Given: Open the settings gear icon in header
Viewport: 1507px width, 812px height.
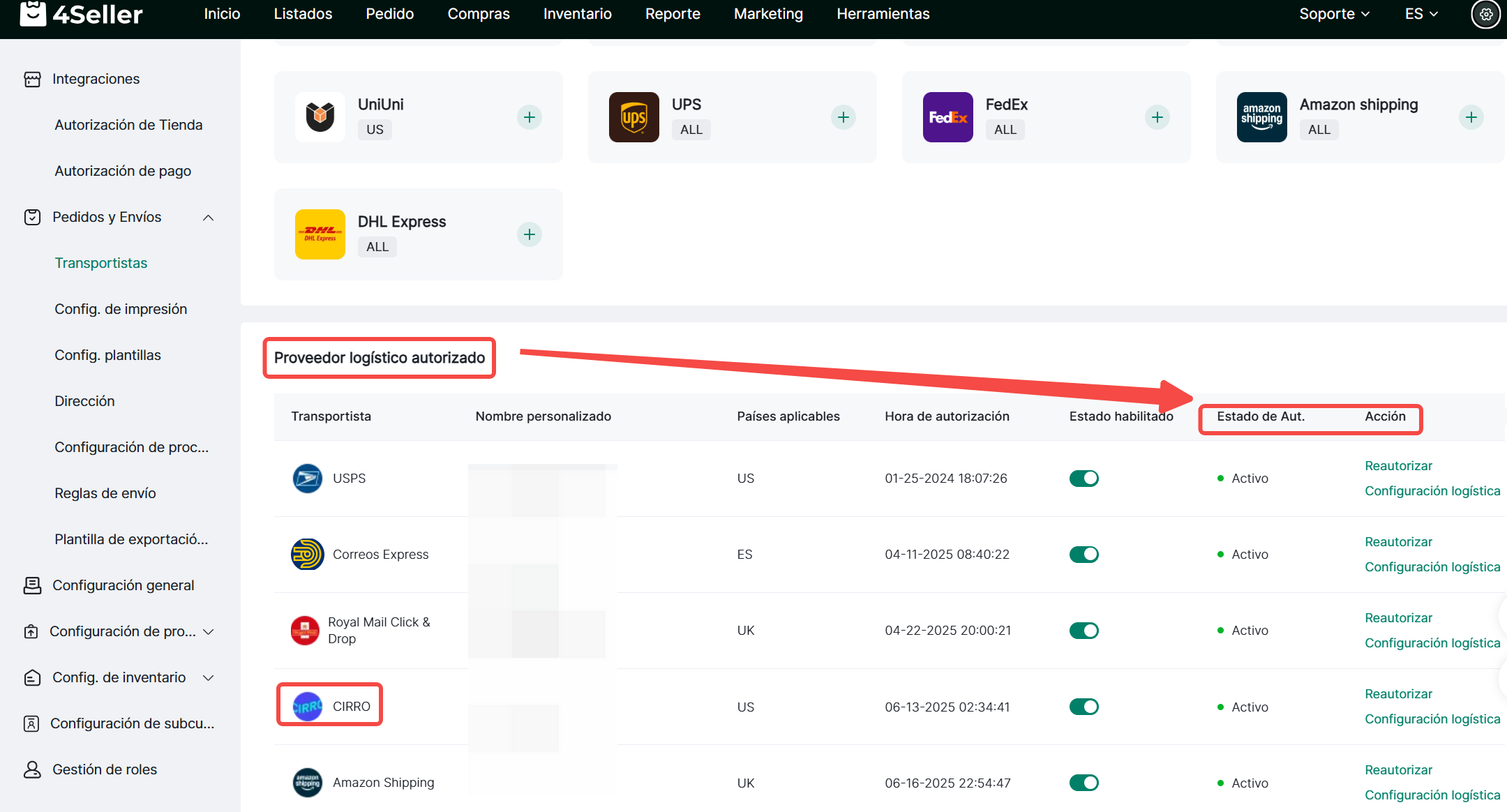Looking at the screenshot, I should [1485, 14].
